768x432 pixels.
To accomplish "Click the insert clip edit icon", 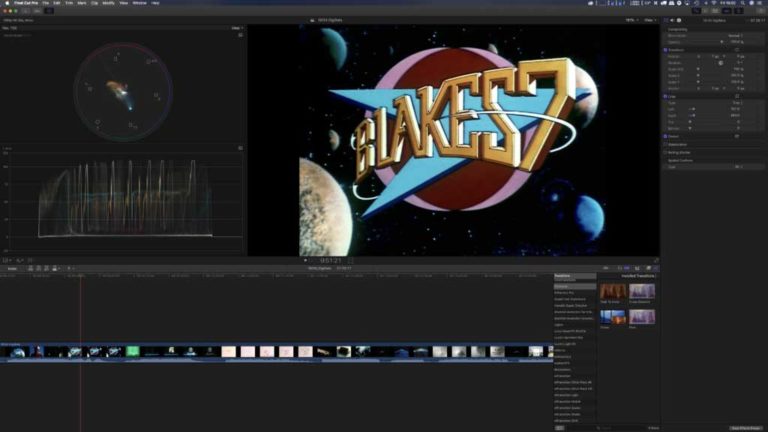I will coord(39,268).
